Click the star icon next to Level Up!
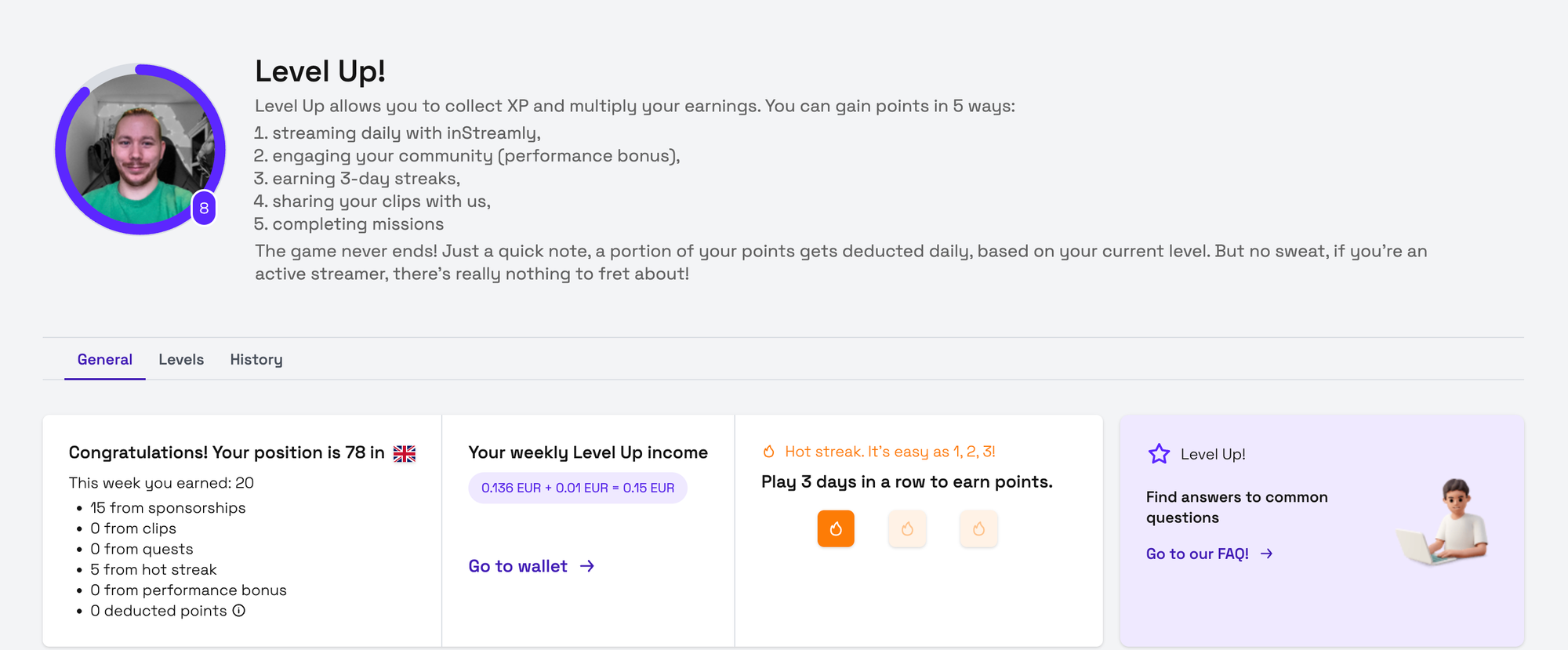This screenshot has width=1568, height=650. [1159, 454]
